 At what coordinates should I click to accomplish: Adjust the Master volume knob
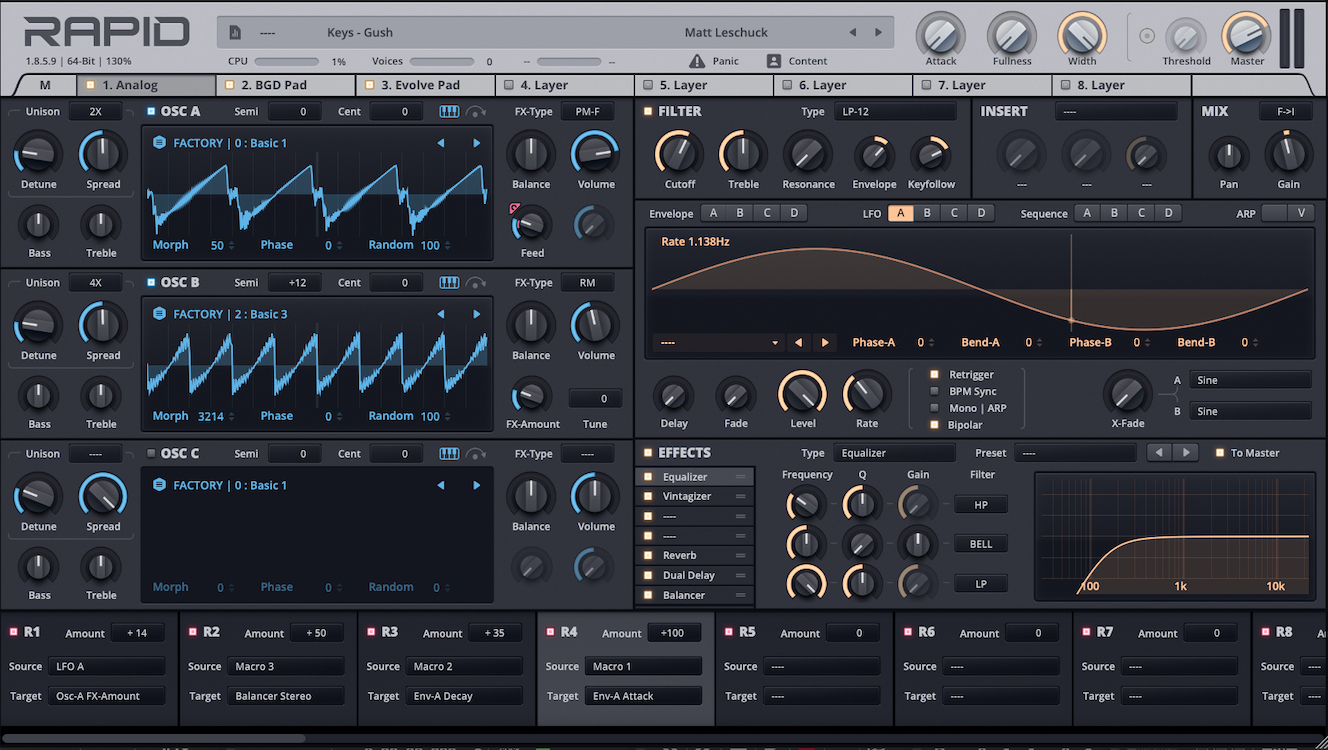click(x=1246, y=36)
